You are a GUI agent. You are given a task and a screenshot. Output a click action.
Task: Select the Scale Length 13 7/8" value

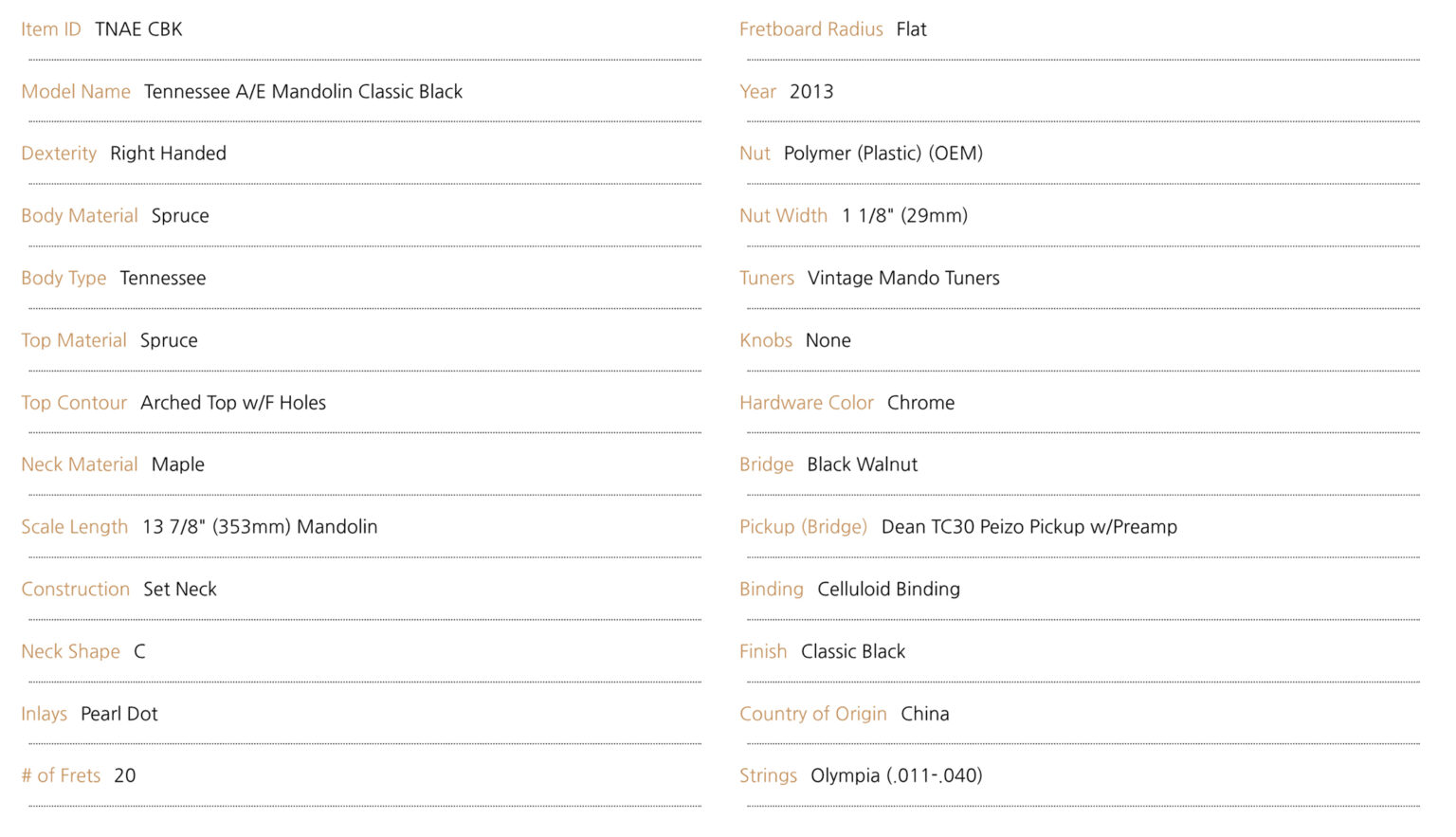260,527
